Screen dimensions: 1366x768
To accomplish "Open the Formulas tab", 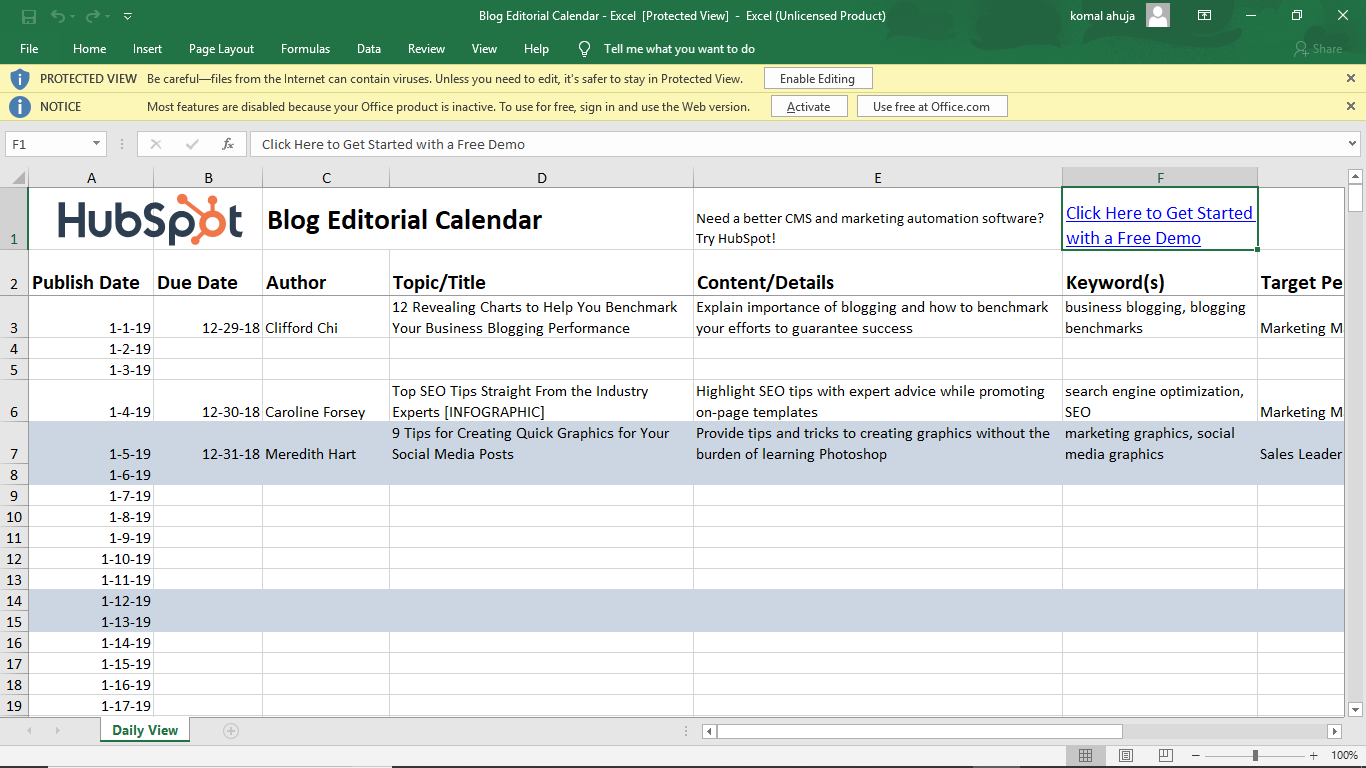I will pyautogui.click(x=305, y=48).
